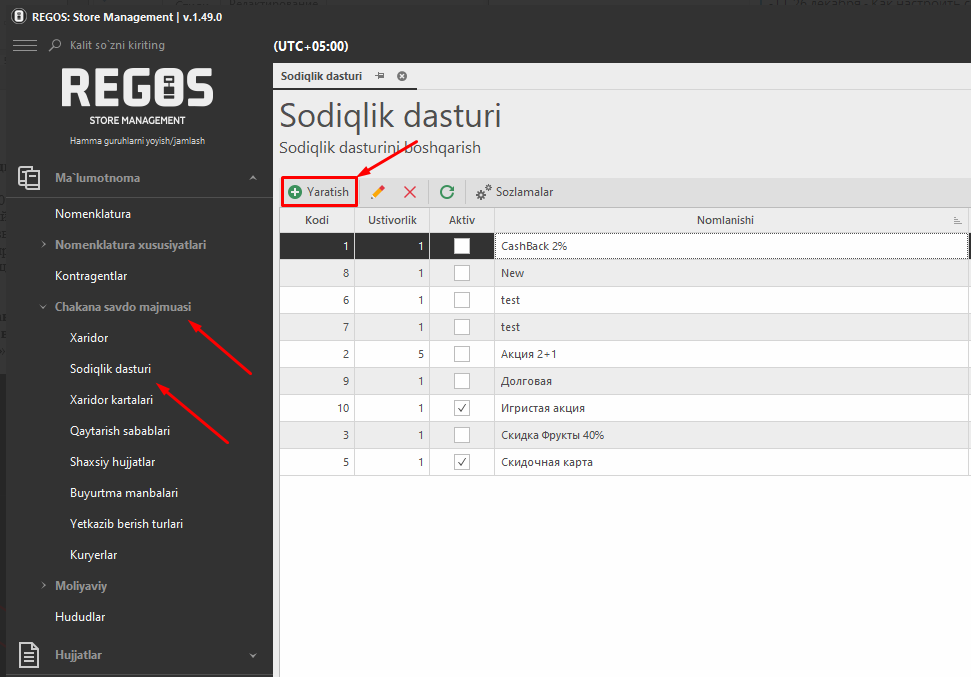Close the Sodiqlik dasturi tab
The height and width of the screenshot is (677, 971).
pyautogui.click(x=402, y=76)
